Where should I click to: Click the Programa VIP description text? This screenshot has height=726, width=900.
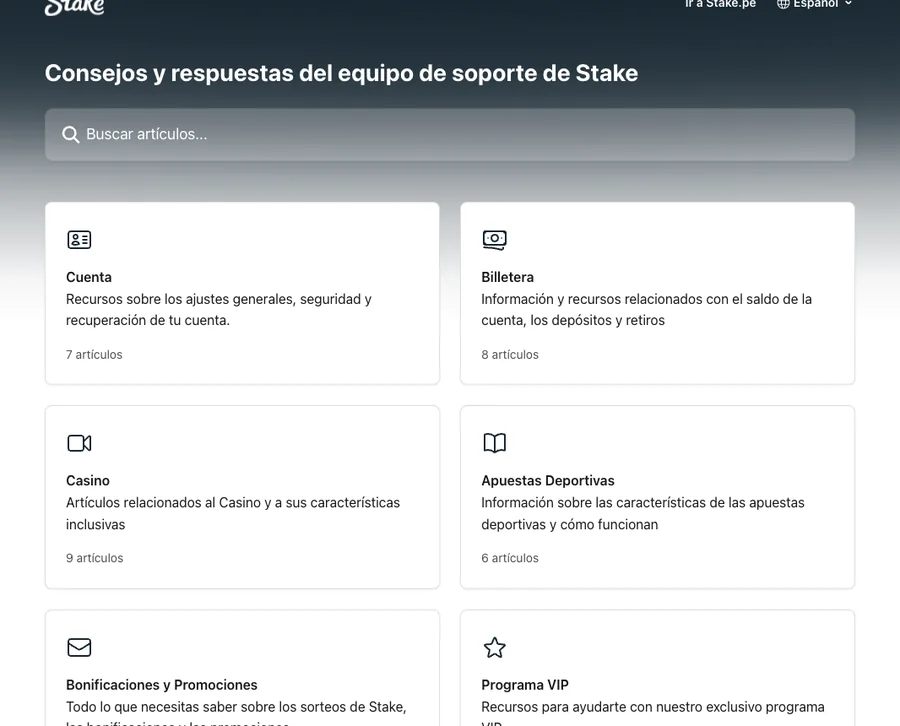point(653,712)
